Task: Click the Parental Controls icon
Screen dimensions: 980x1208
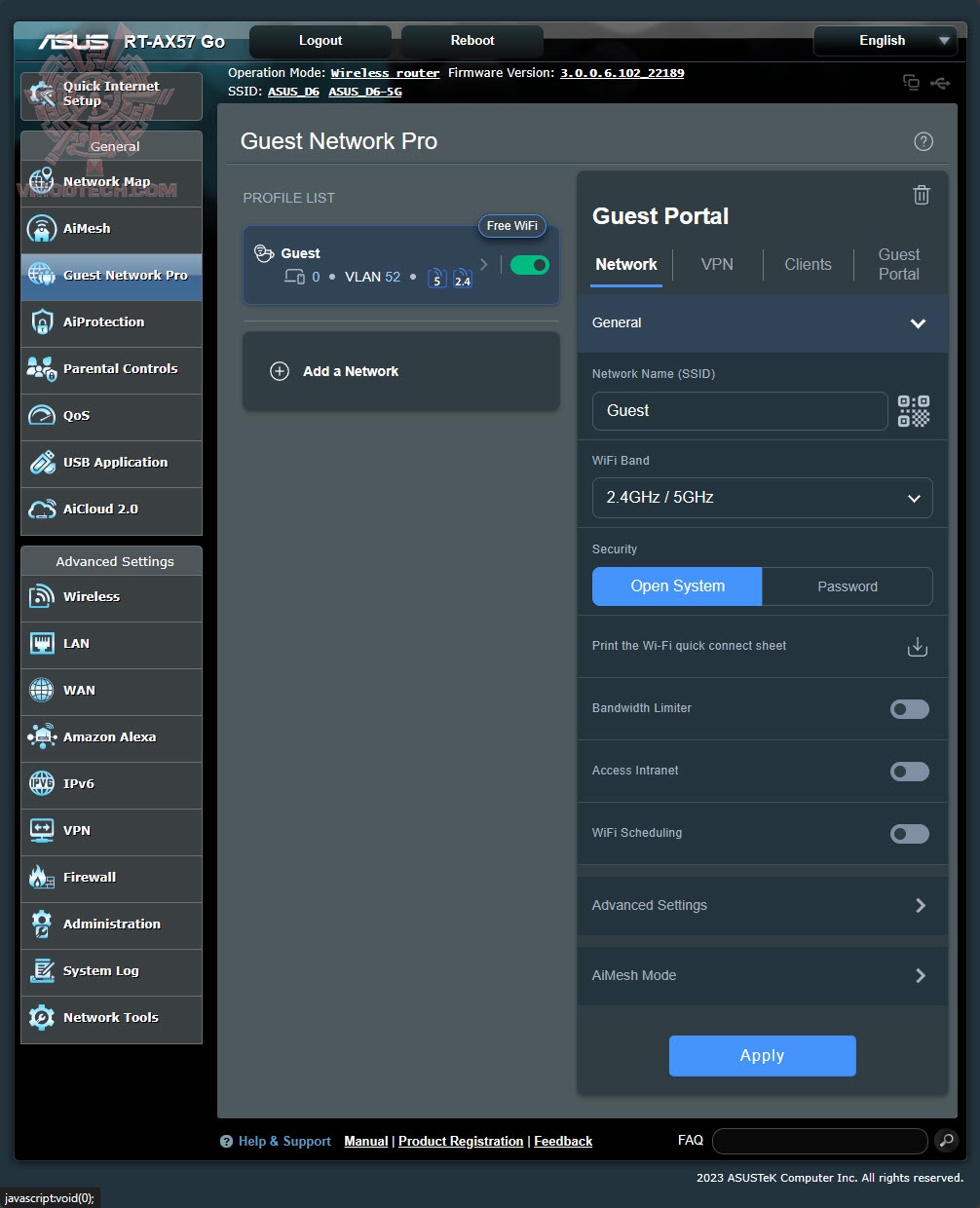Action: pyautogui.click(x=42, y=368)
